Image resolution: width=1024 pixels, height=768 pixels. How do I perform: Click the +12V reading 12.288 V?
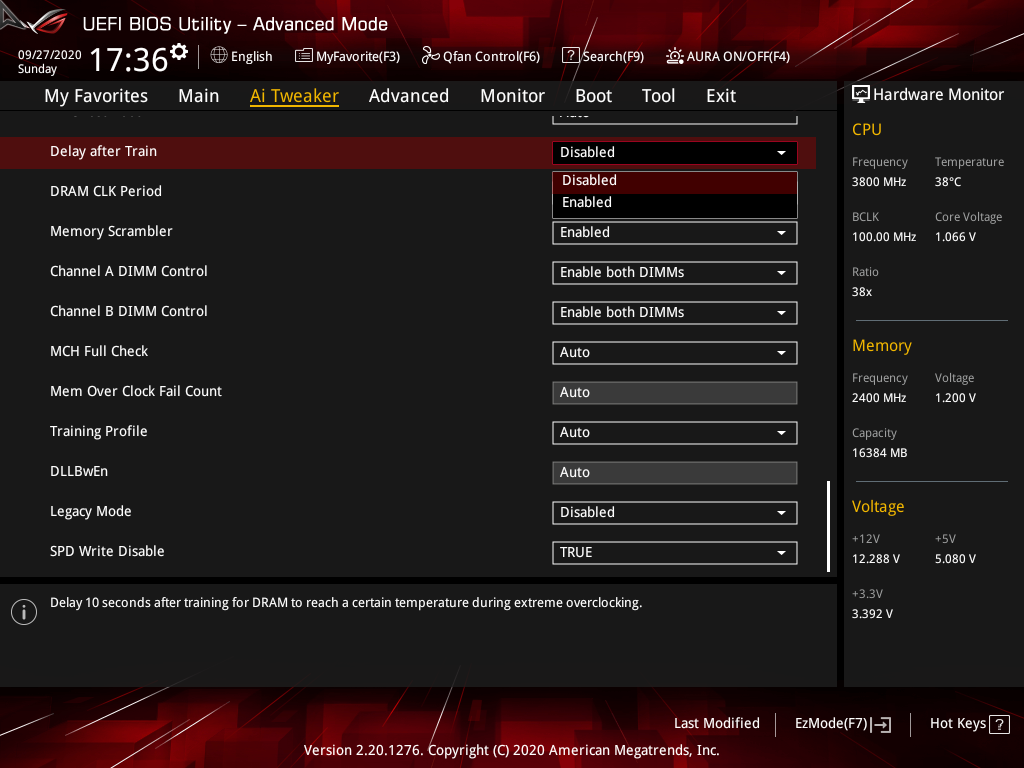pyautogui.click(x=876, y=559)
